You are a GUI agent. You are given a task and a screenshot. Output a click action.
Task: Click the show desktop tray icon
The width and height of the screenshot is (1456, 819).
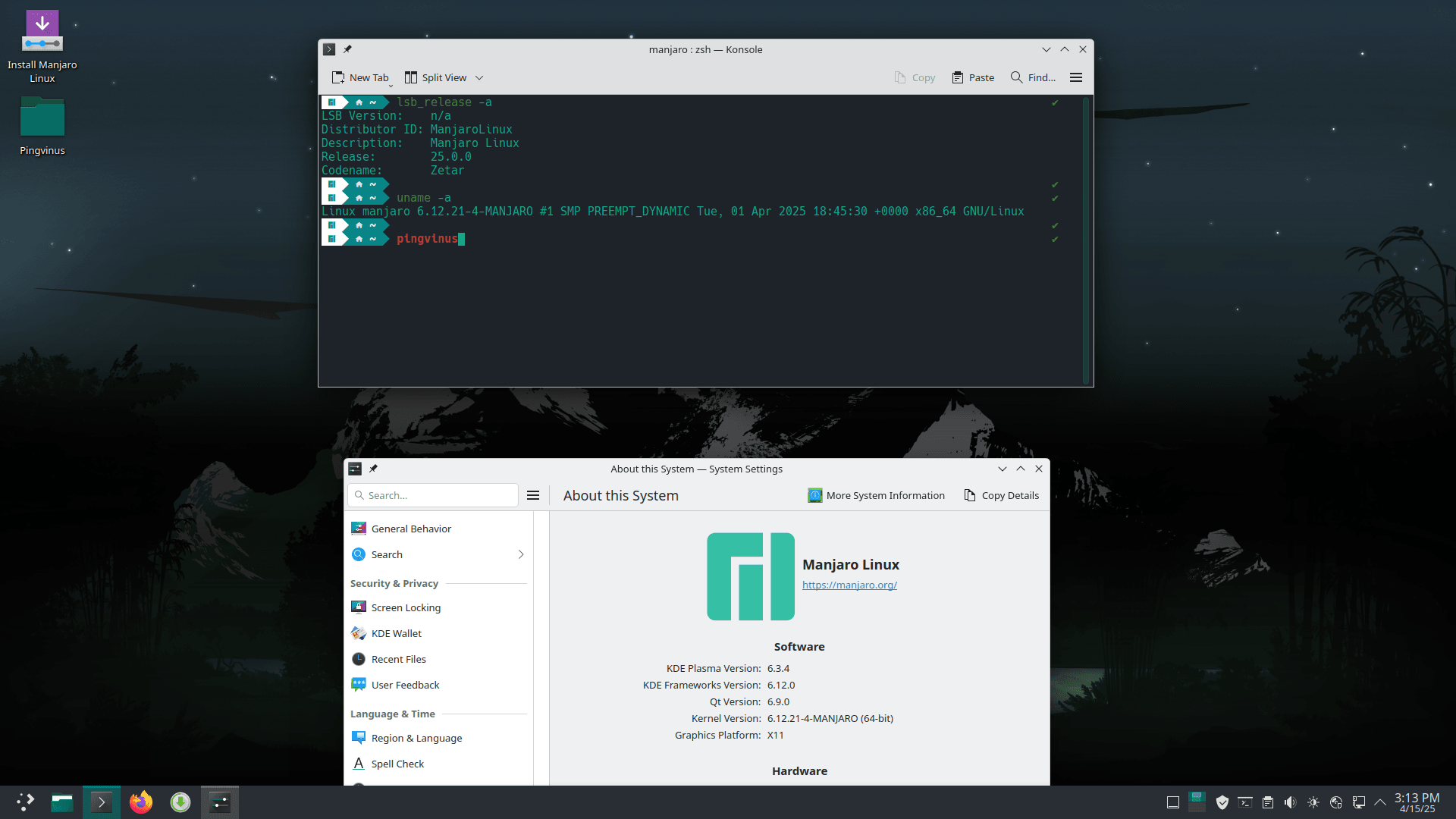[x=1173, y=802]
